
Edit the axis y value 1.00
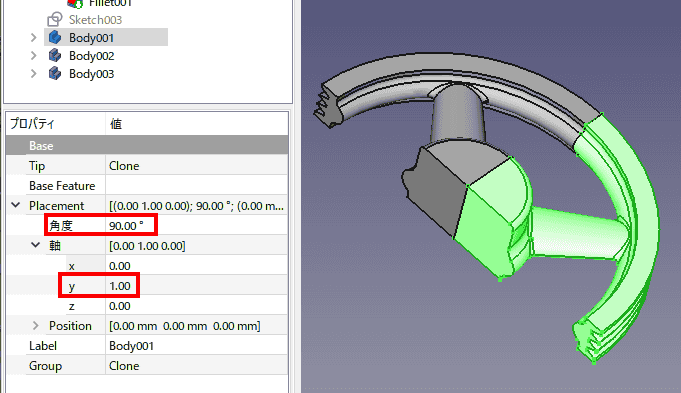click(197, 286)
